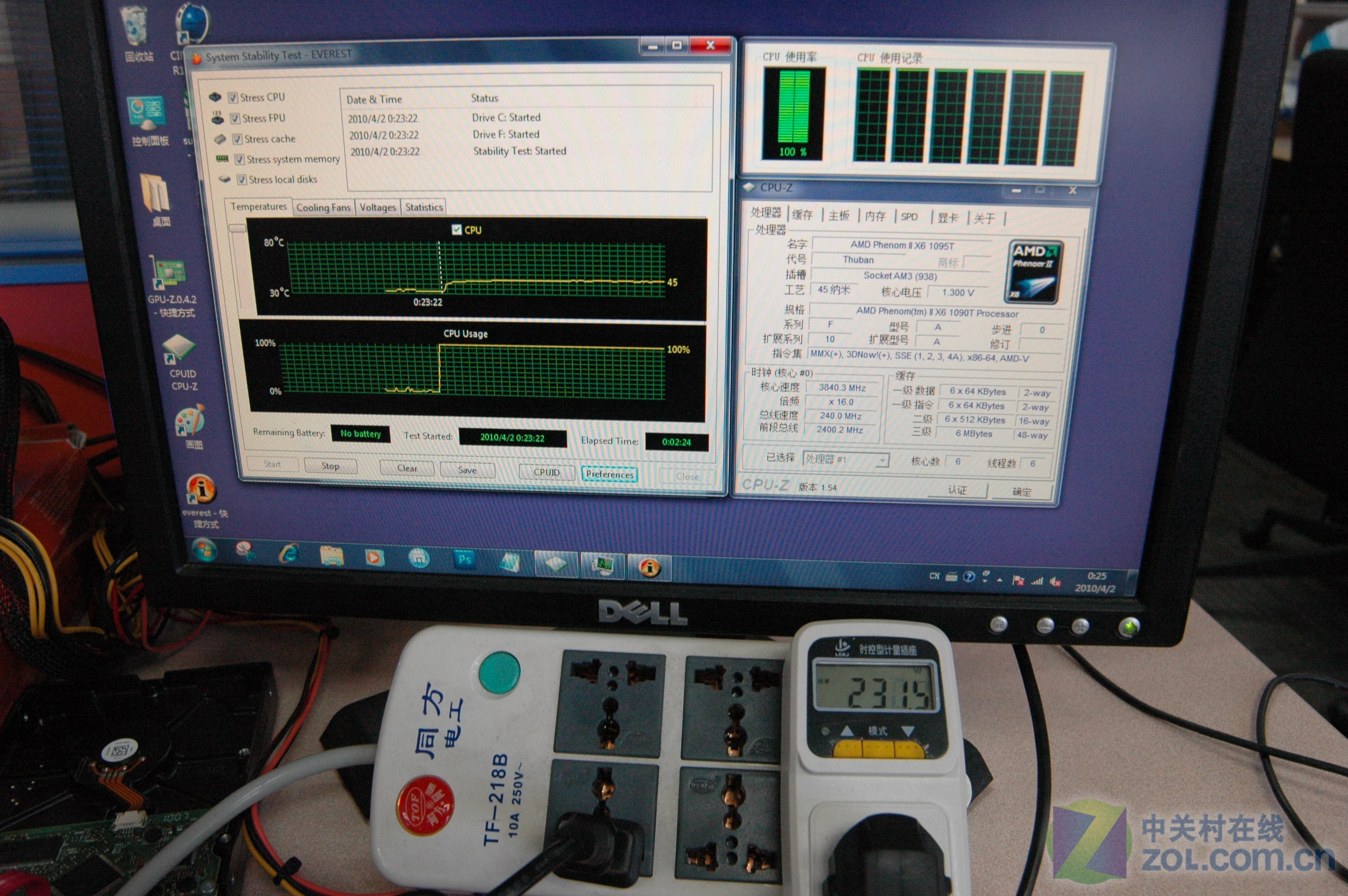Click the 确定 button in CPU-Z

(x=1022, y=491)
